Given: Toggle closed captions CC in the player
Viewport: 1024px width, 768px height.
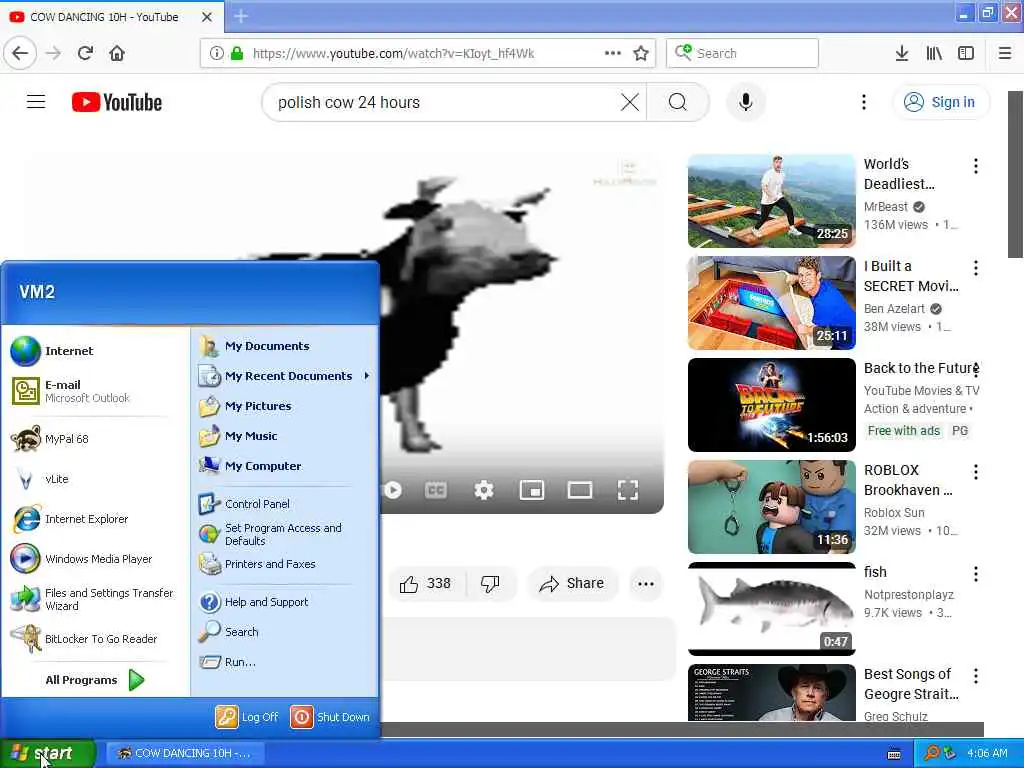Looking at the screenshot, I should point(436,490).
